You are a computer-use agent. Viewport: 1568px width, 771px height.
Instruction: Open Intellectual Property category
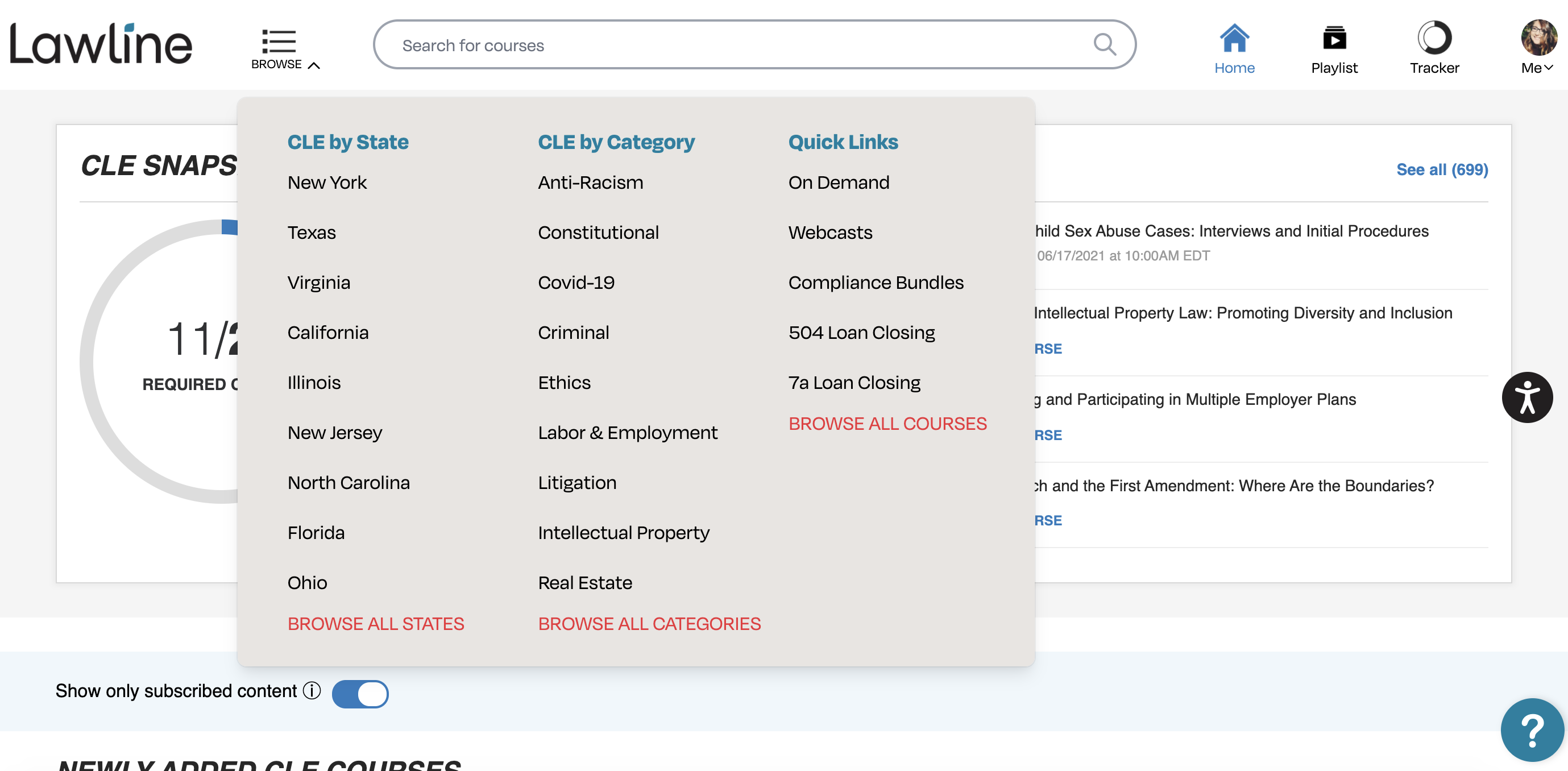pyautogui.click(x=624, y=532)
